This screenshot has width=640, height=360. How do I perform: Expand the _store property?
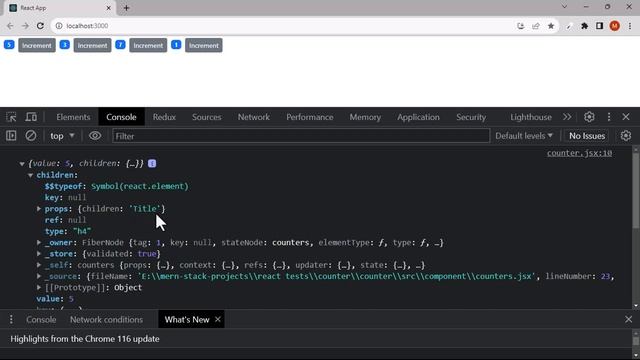pos(39,254)
